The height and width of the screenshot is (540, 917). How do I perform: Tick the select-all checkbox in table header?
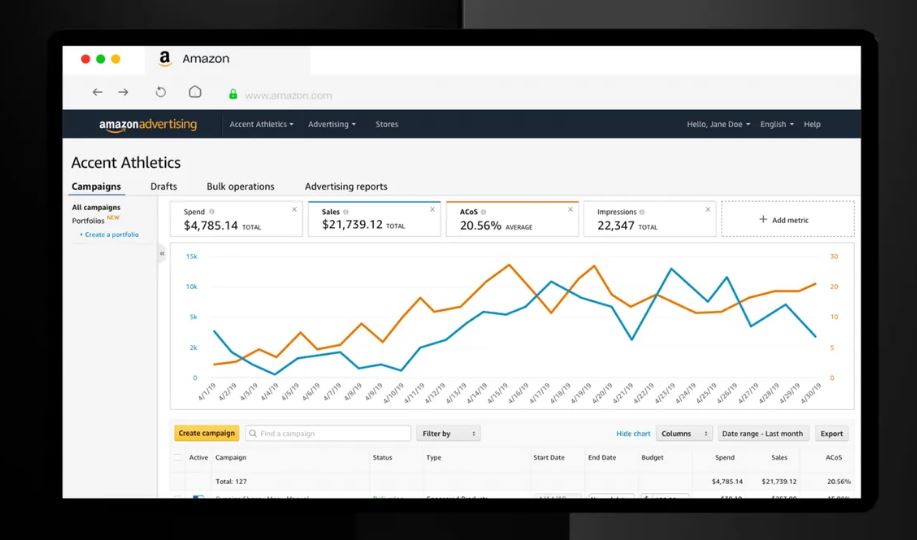pyautogui.click(x=178, y=458)
